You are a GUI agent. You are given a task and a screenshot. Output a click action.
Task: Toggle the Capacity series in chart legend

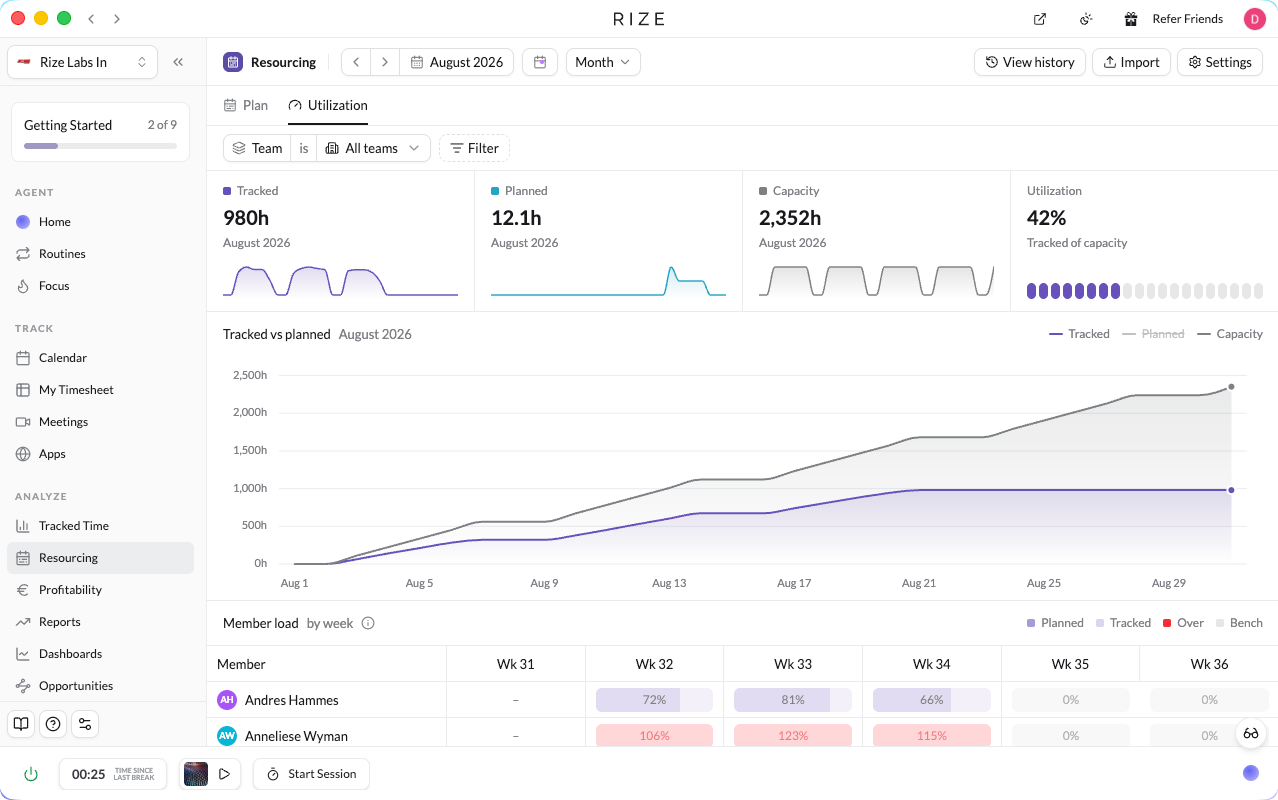click(1230, 334)
